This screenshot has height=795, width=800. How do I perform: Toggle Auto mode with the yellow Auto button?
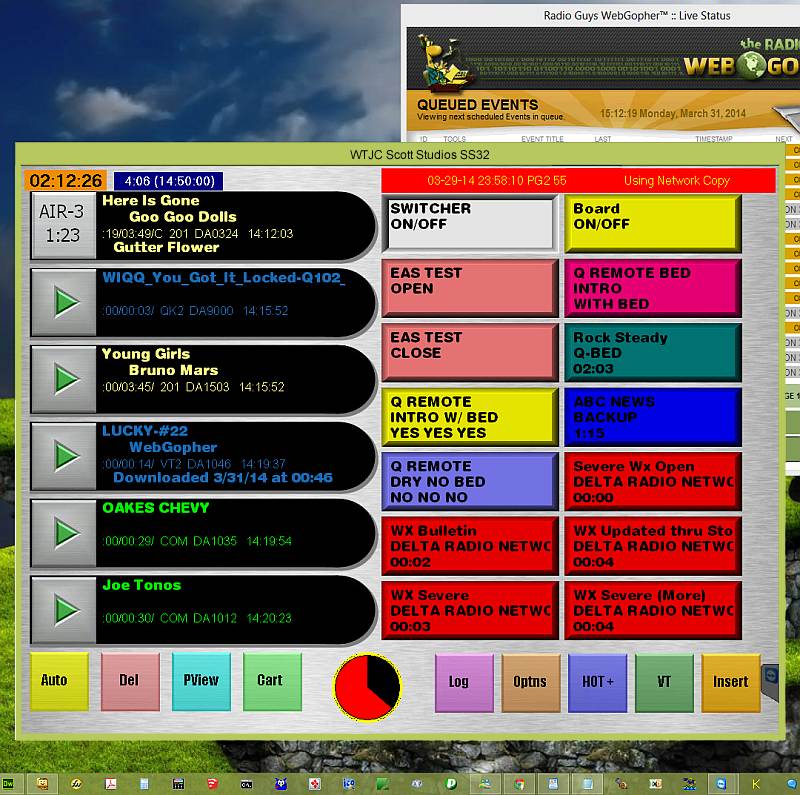tap(59, 682)
